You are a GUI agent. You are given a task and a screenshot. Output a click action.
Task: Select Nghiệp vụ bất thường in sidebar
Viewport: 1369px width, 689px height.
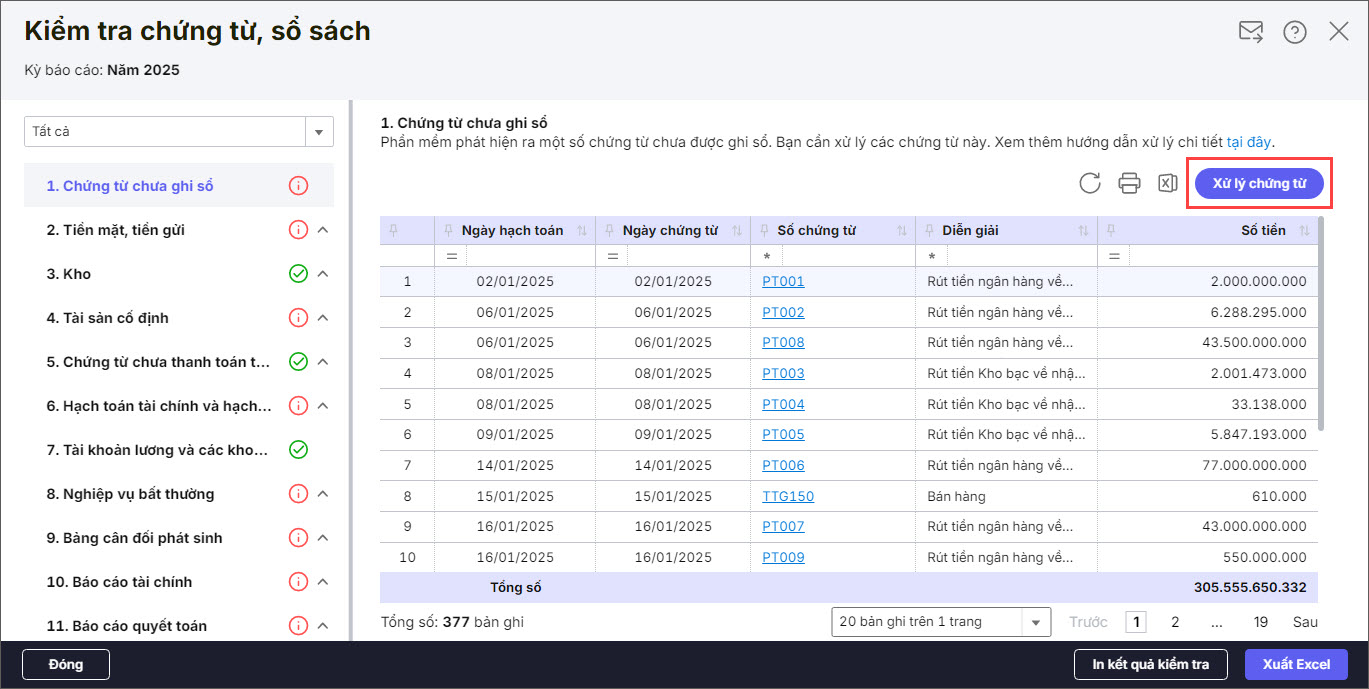pyautogui.click(x=130, y=494)
